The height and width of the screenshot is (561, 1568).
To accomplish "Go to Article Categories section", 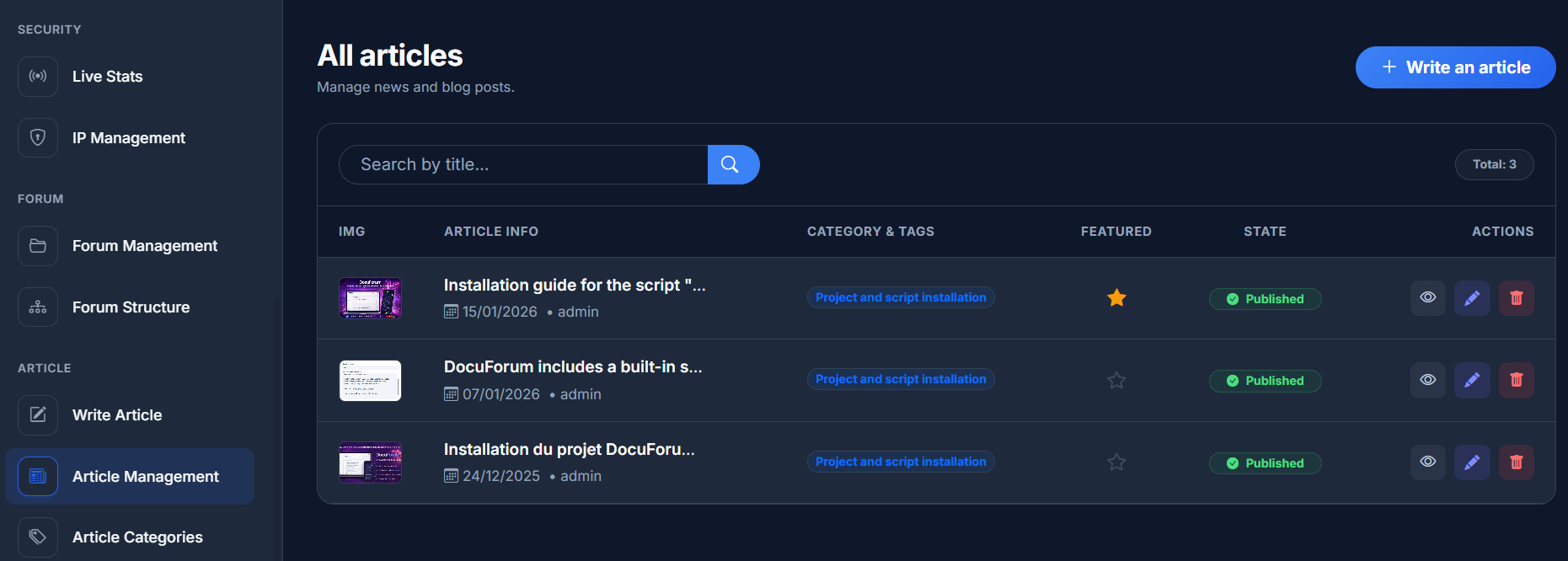I will click(x=137, y=537).
